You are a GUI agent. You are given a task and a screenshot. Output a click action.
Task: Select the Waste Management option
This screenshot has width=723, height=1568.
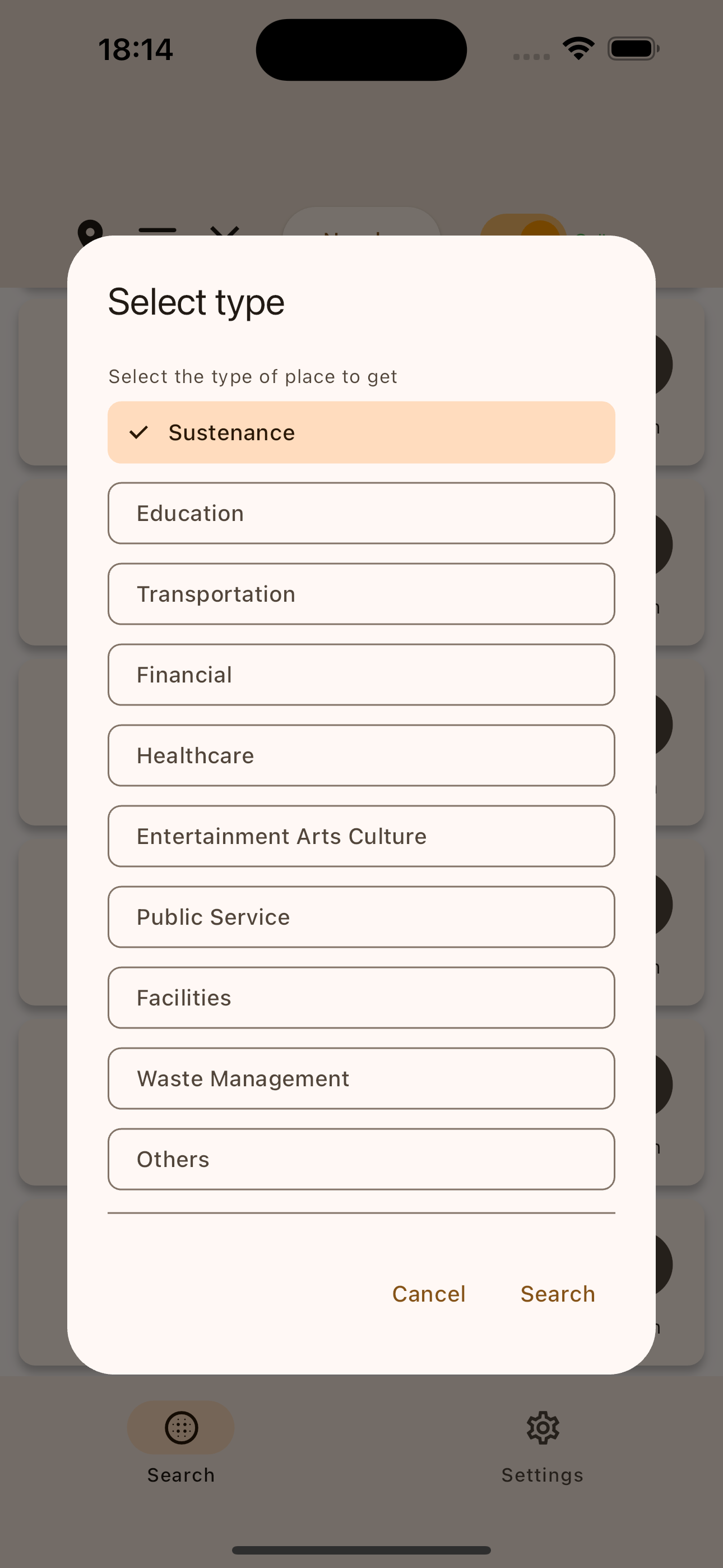[361, 1078]
